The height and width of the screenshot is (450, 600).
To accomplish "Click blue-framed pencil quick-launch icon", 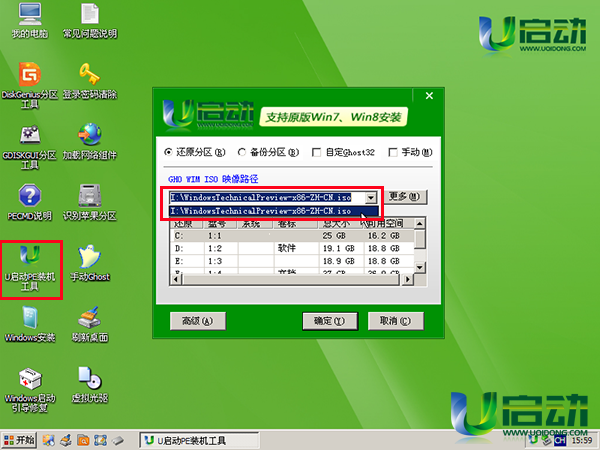I will tap(100, 440).
